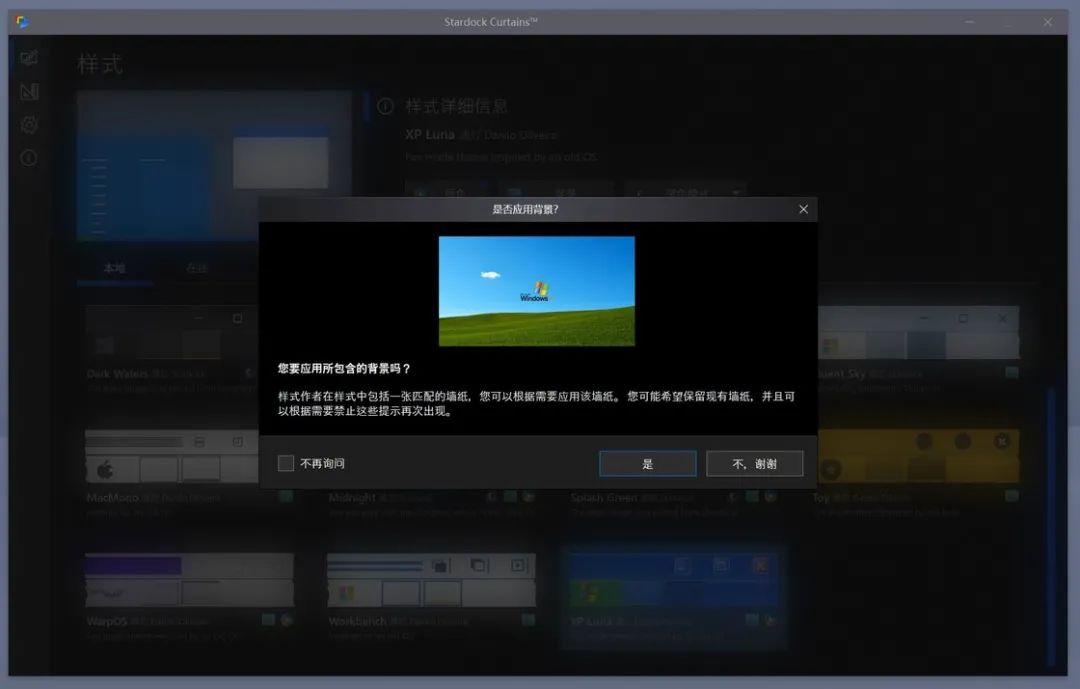Click 是 to apply the background
Image resolution: width=1080 pixels, height=689 pixels.
(647, 464)
